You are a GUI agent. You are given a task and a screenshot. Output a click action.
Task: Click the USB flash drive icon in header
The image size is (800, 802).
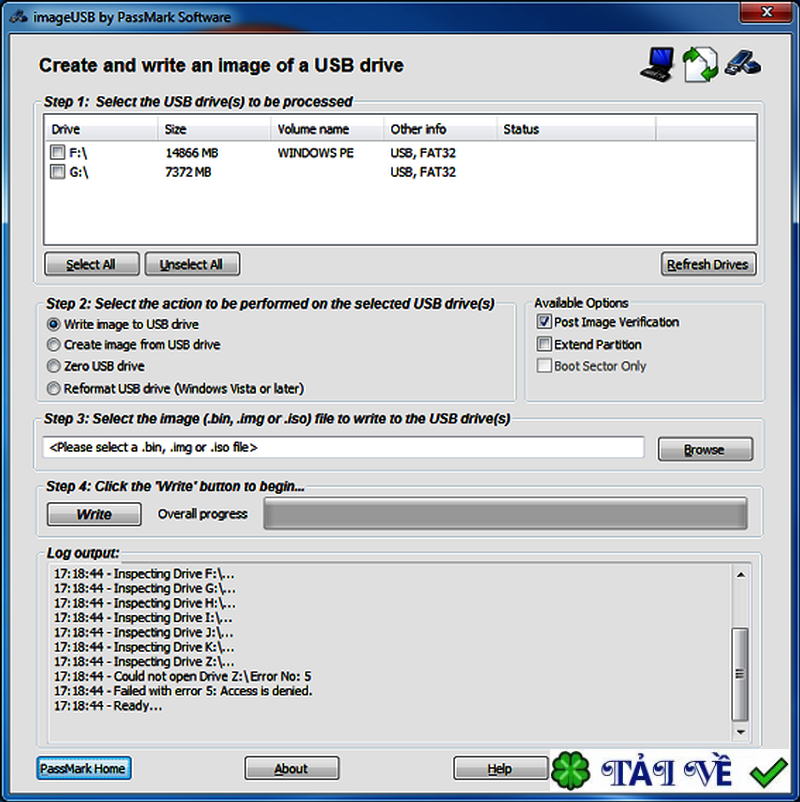[743, 63]
